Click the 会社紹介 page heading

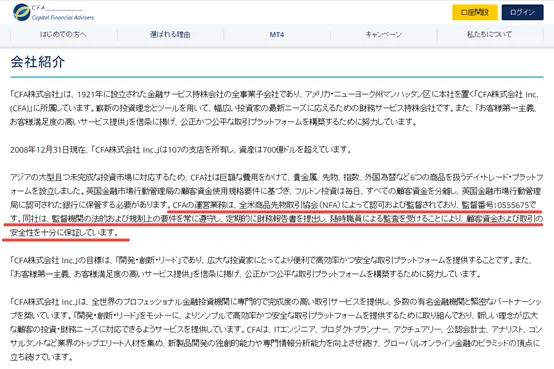tap(38, 62)
